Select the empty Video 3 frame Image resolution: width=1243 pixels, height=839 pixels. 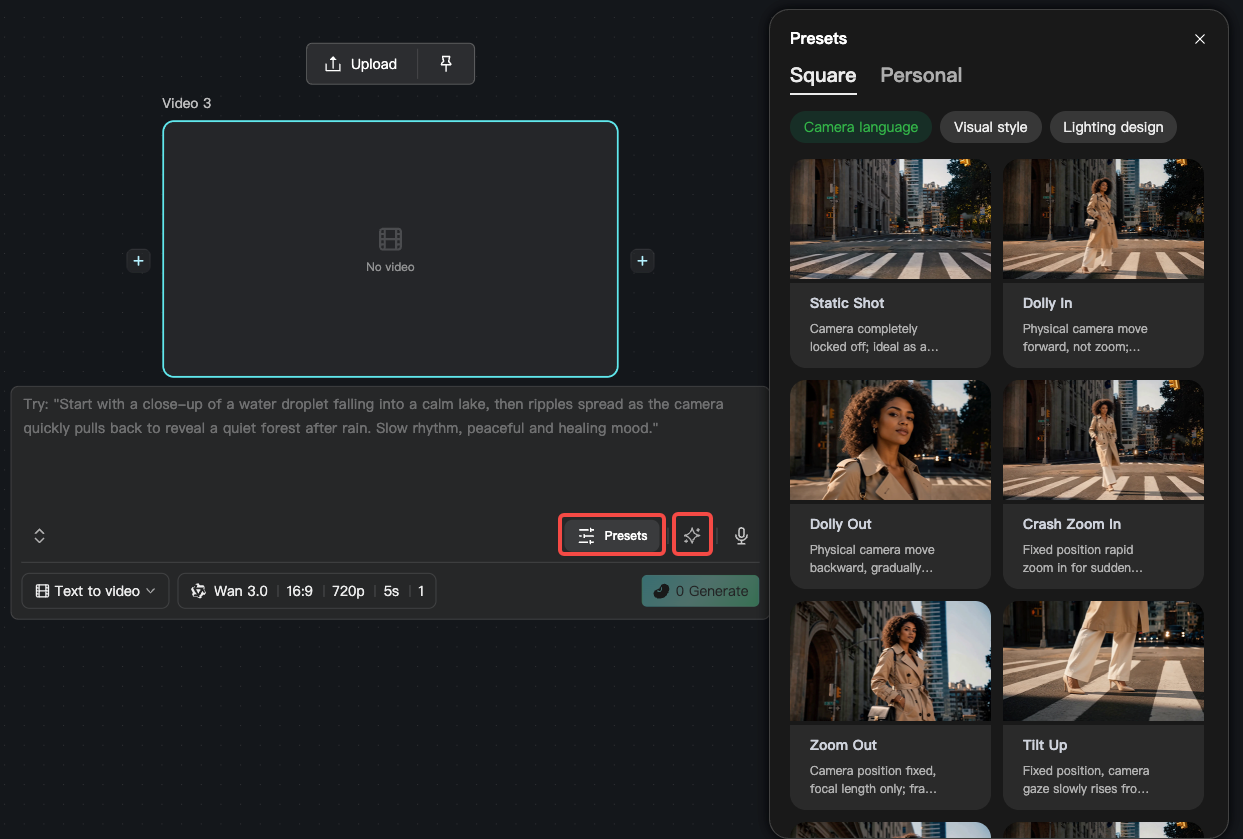(x=390, y=249)
